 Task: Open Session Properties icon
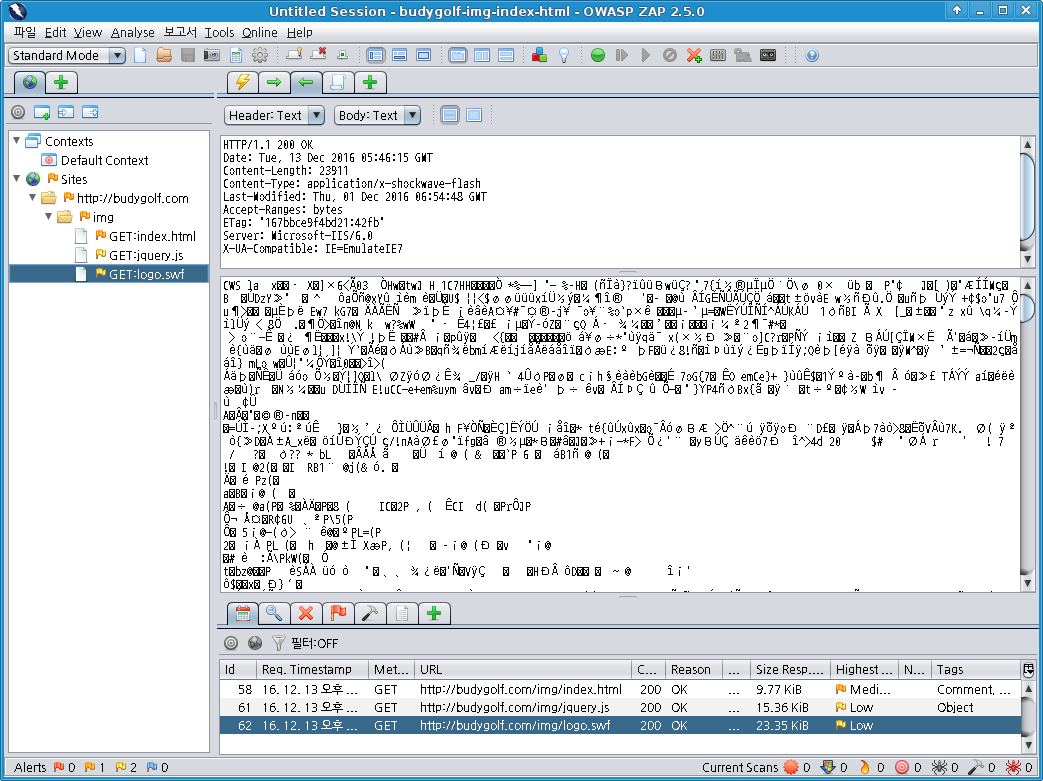[x=235, y=55]
